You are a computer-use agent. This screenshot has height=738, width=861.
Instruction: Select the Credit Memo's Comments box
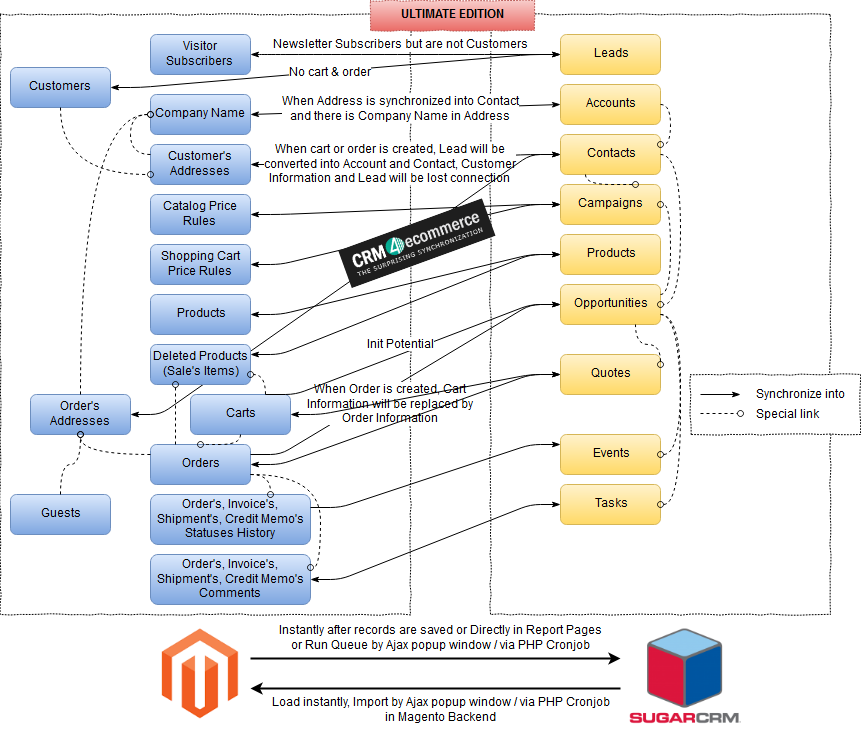[x=231, y=579]
